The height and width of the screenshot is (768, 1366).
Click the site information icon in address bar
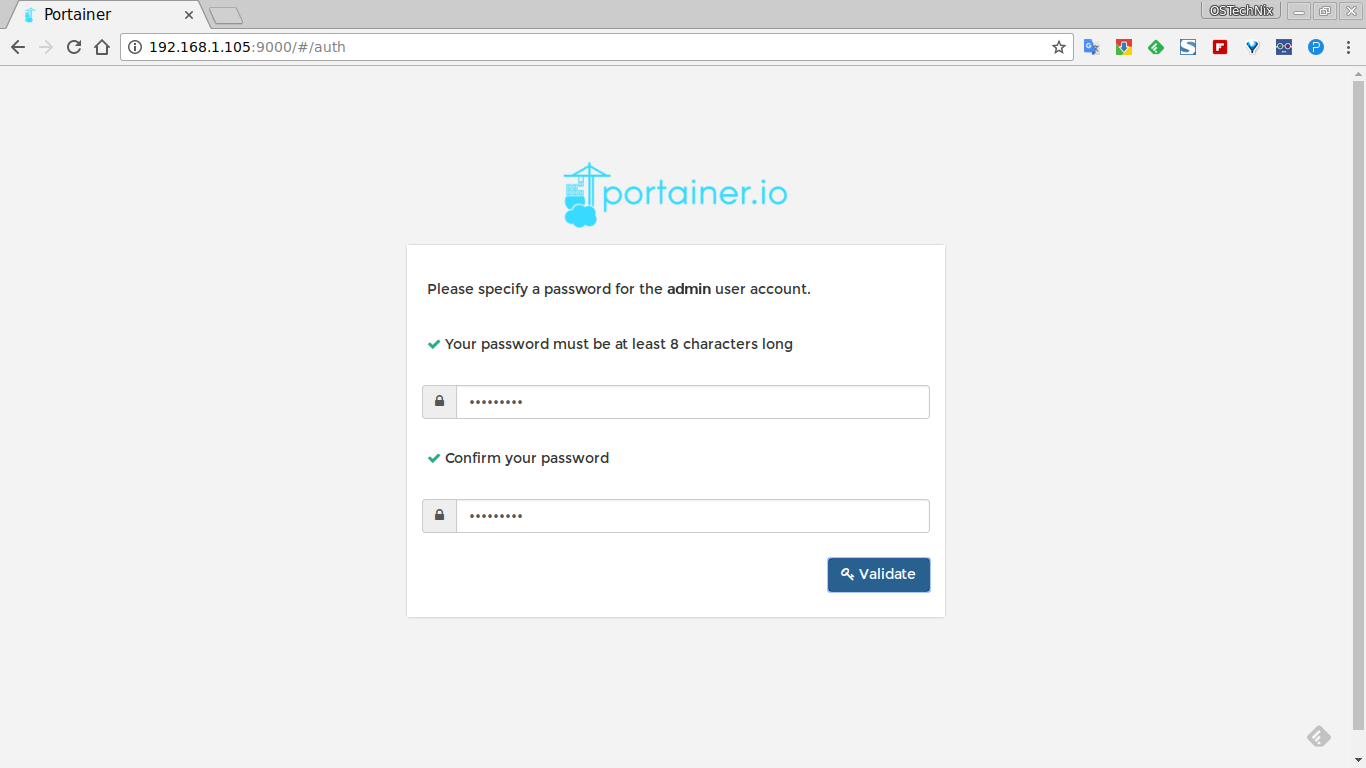tap(135, 47)
